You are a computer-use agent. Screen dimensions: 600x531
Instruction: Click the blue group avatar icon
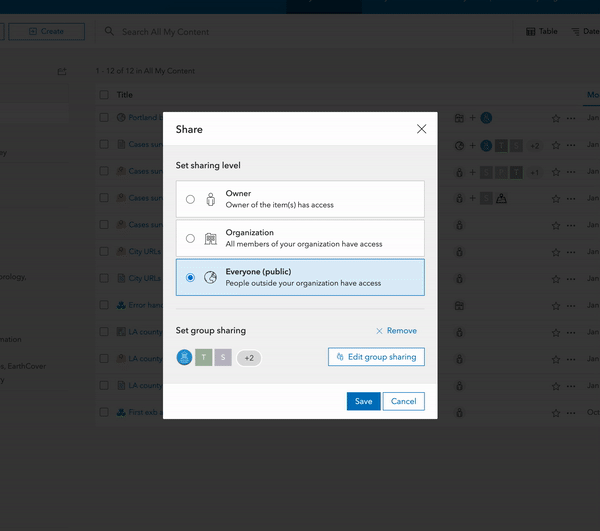tap(184, 357)
